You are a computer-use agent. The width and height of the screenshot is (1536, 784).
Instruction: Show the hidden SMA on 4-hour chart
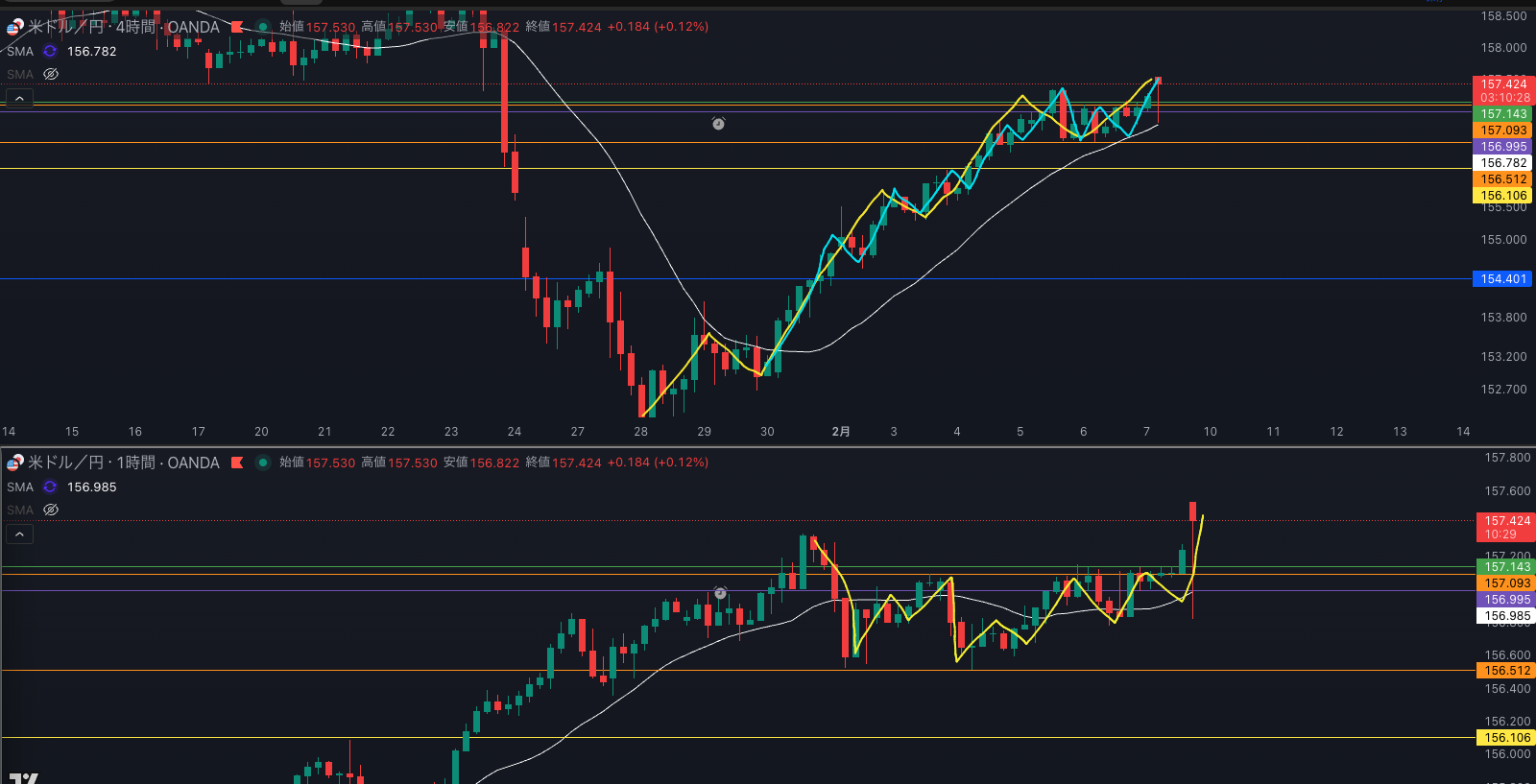point(51,75)
